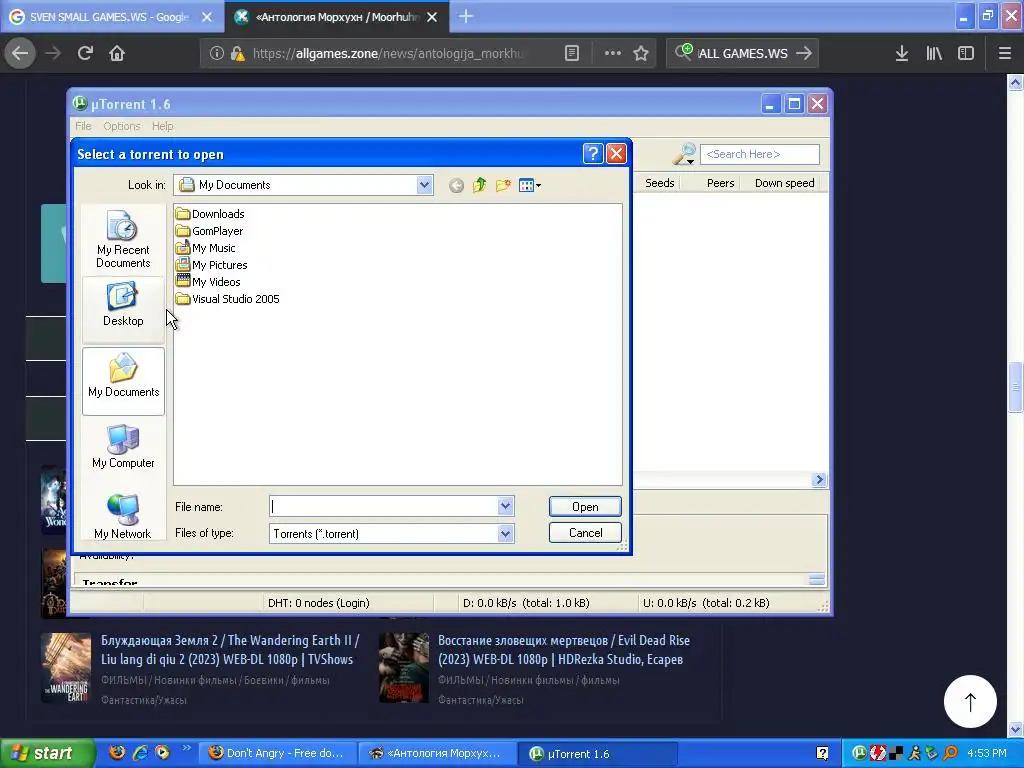Open the Windows start menu

point(48,753)
